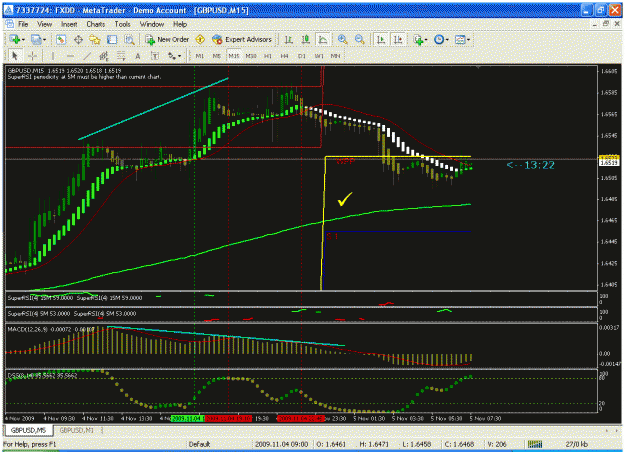
Task: Click the Indicators list icon with plus
Action: pos(418,39)
